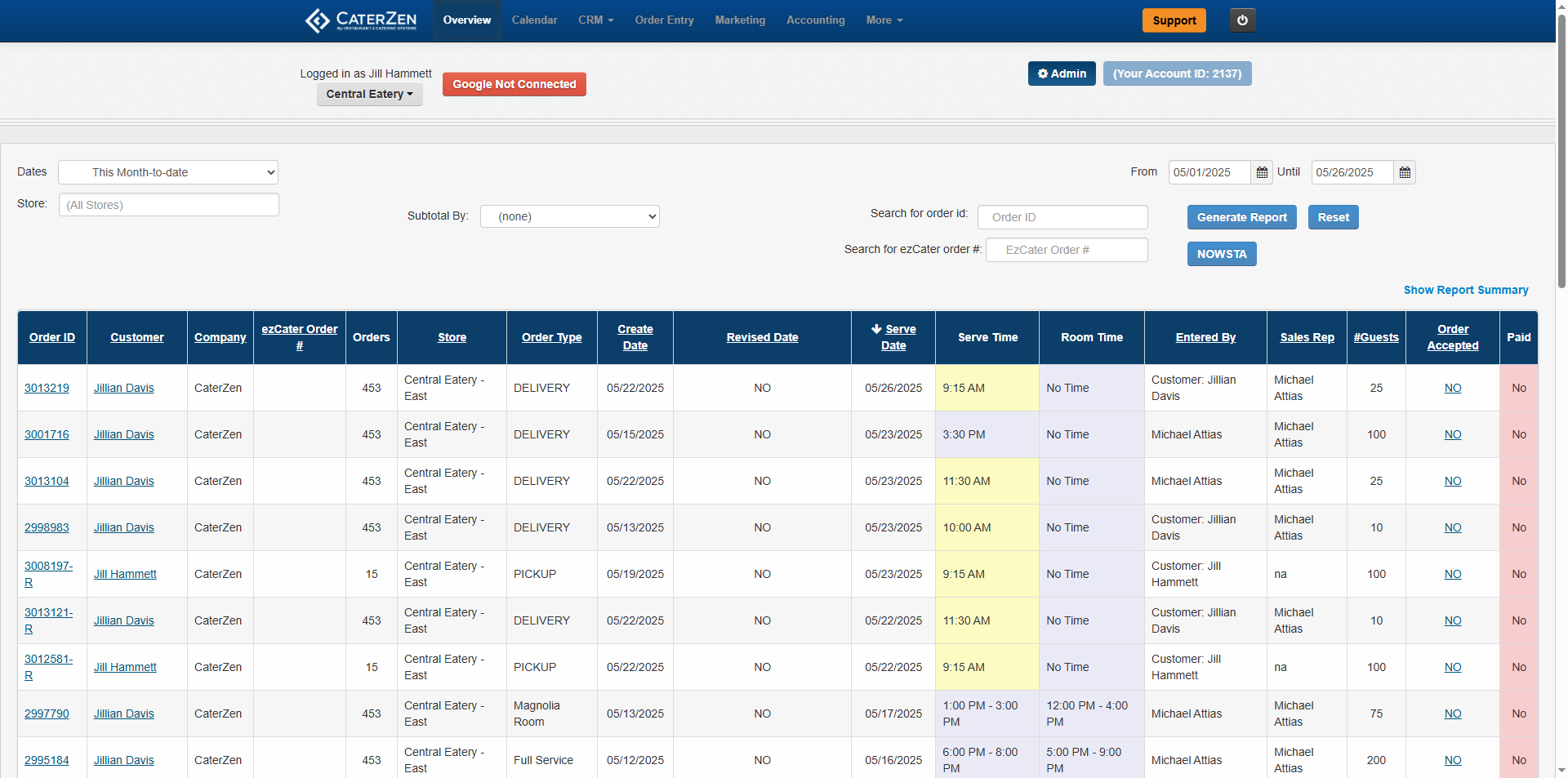The height and width of the screenshot is (778, 1568).
Task: Click the Admin gear button
Action: click(1061, 73)
